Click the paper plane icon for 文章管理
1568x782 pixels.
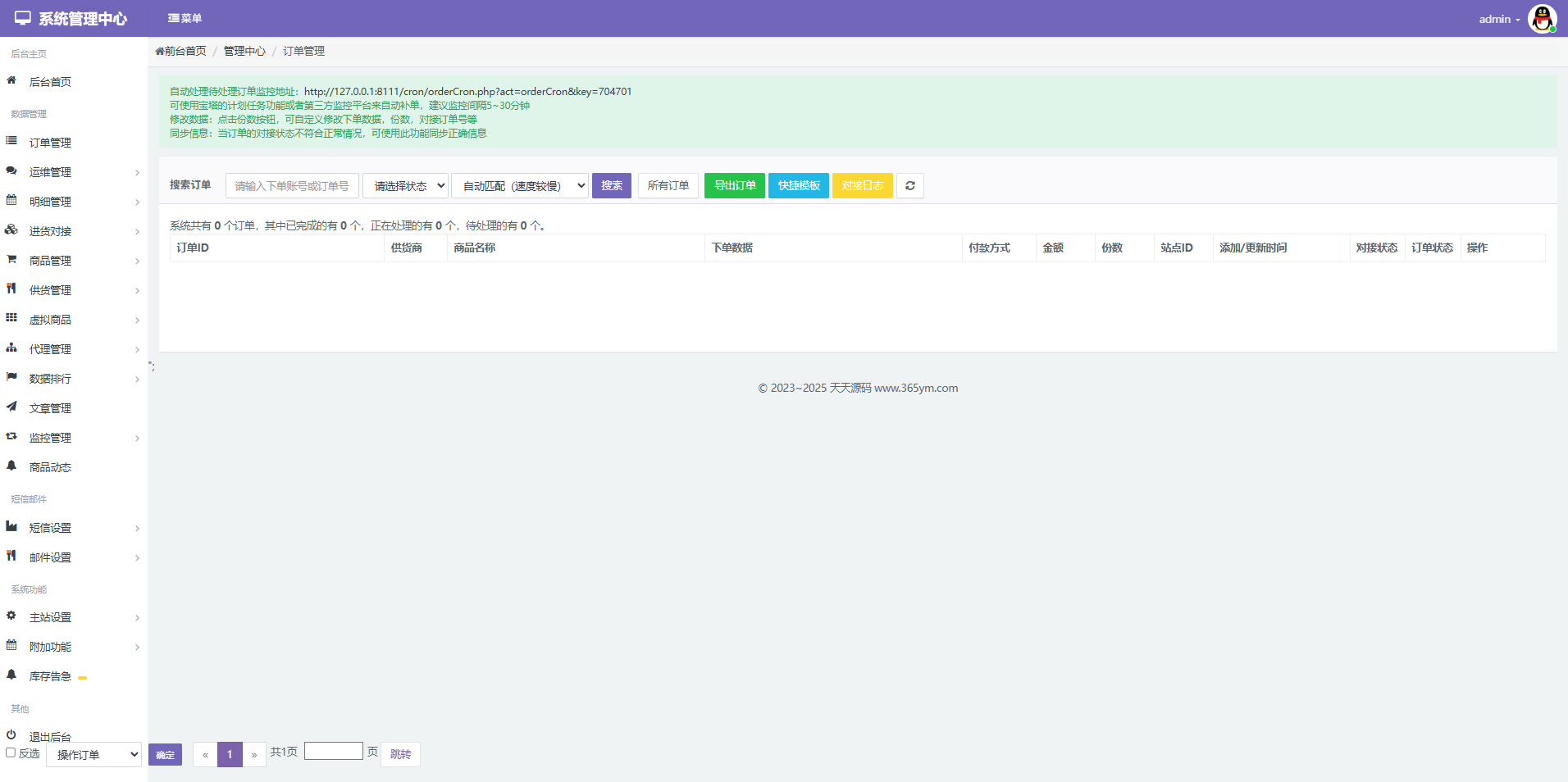tap(11, 407)
